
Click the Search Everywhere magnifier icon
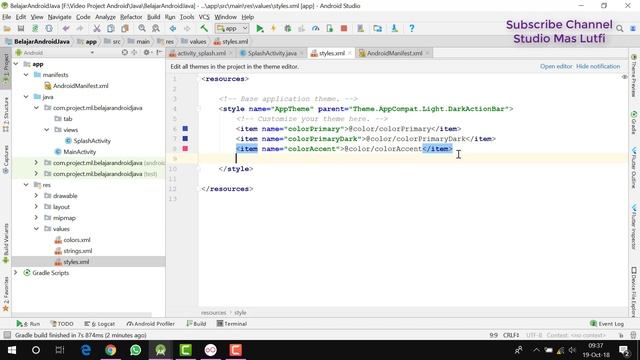pos(620,29)
